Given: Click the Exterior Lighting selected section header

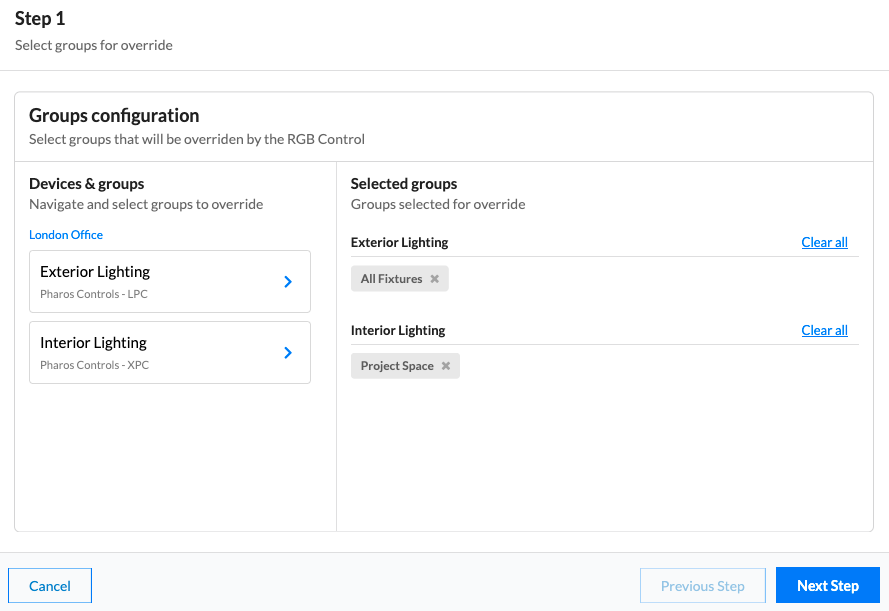Looking at the screenshot, I should pos(399,243).
